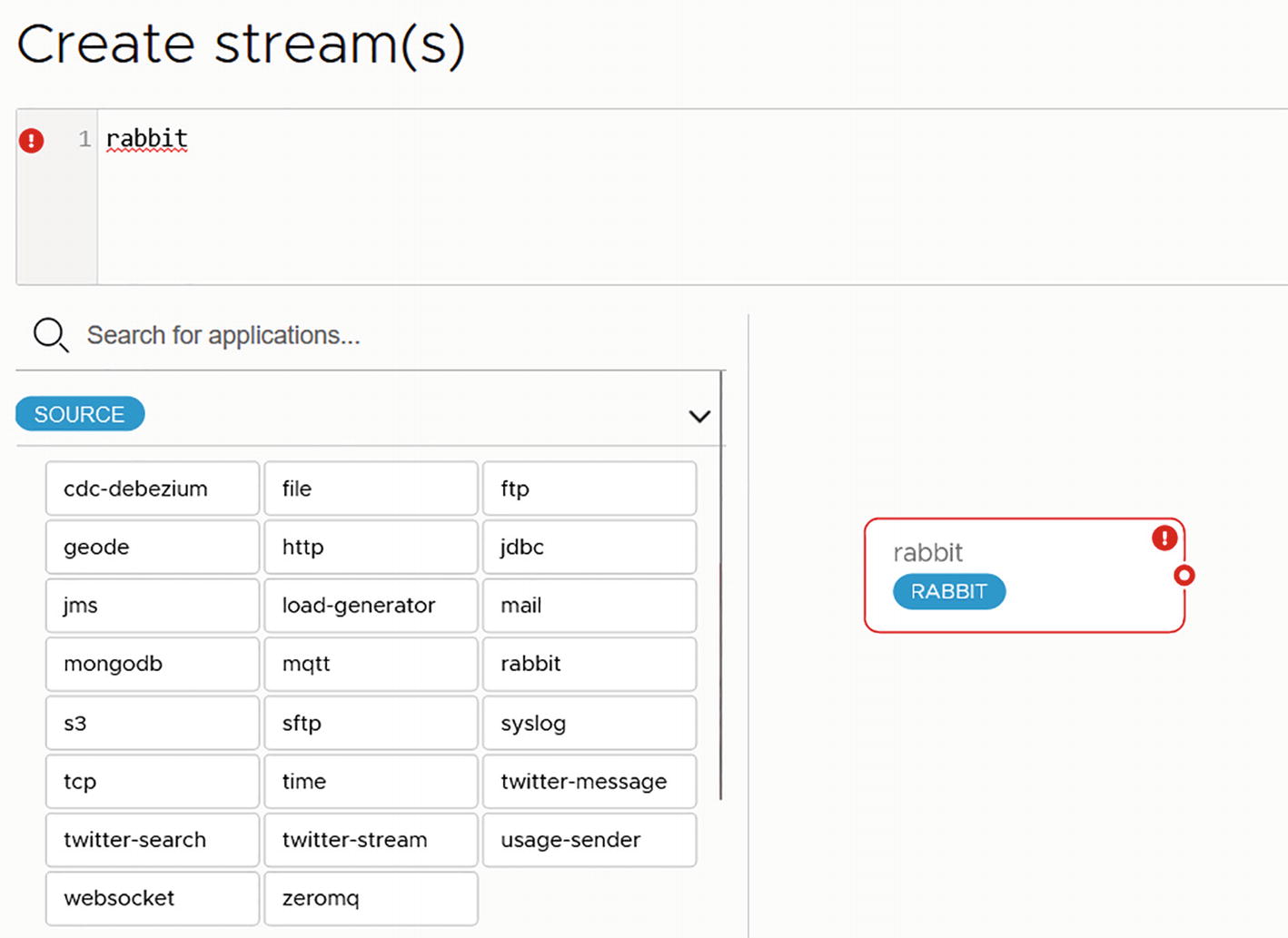Viewport: 1288px width, 938px height.
Task: Choose the cdc-debezium source app
Action: pyautogui.click(x=153, y=489)
